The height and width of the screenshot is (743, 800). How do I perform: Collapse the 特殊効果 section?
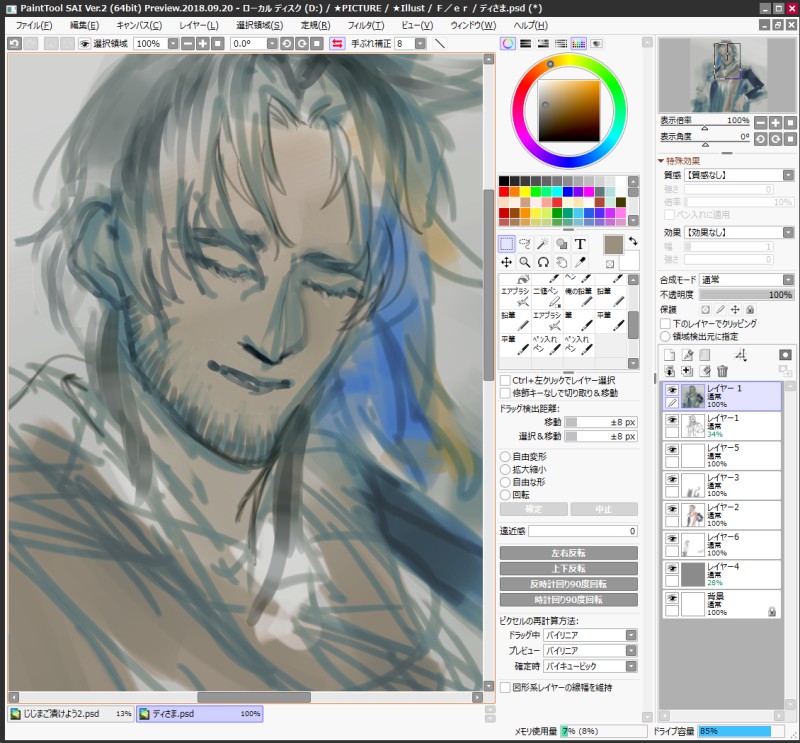tap(661, 161)
